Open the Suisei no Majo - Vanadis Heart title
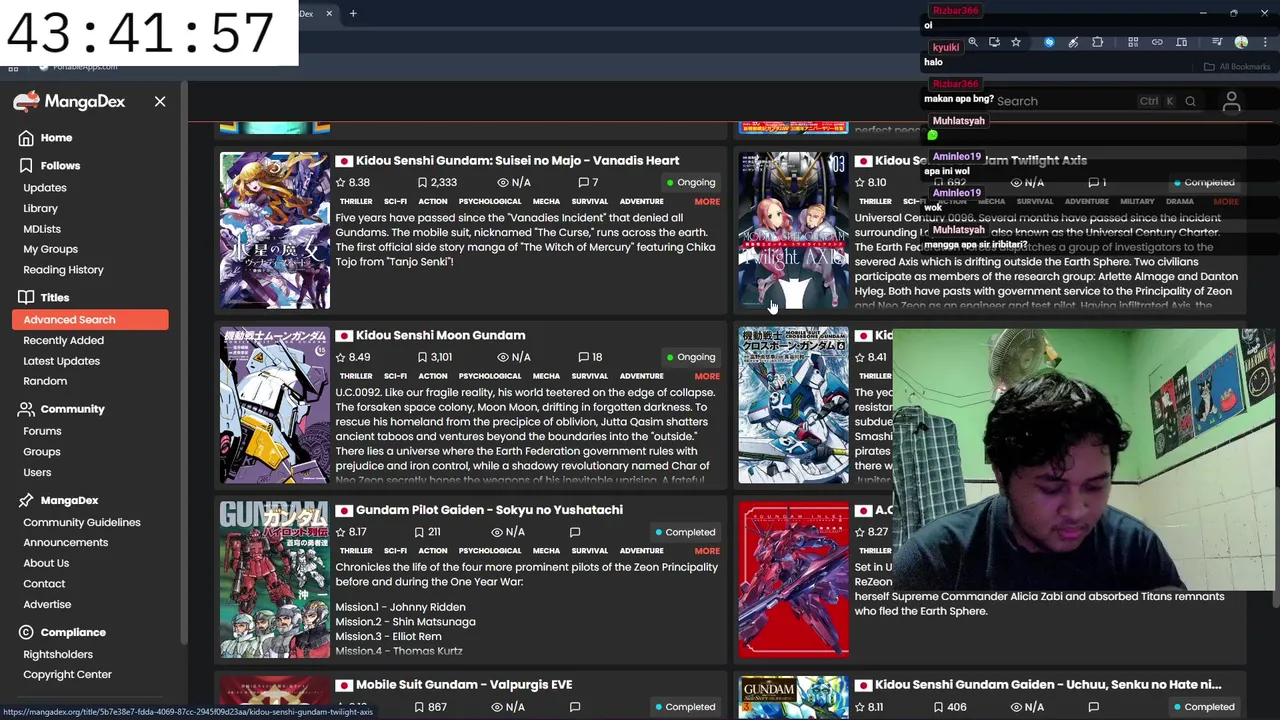 517,160
